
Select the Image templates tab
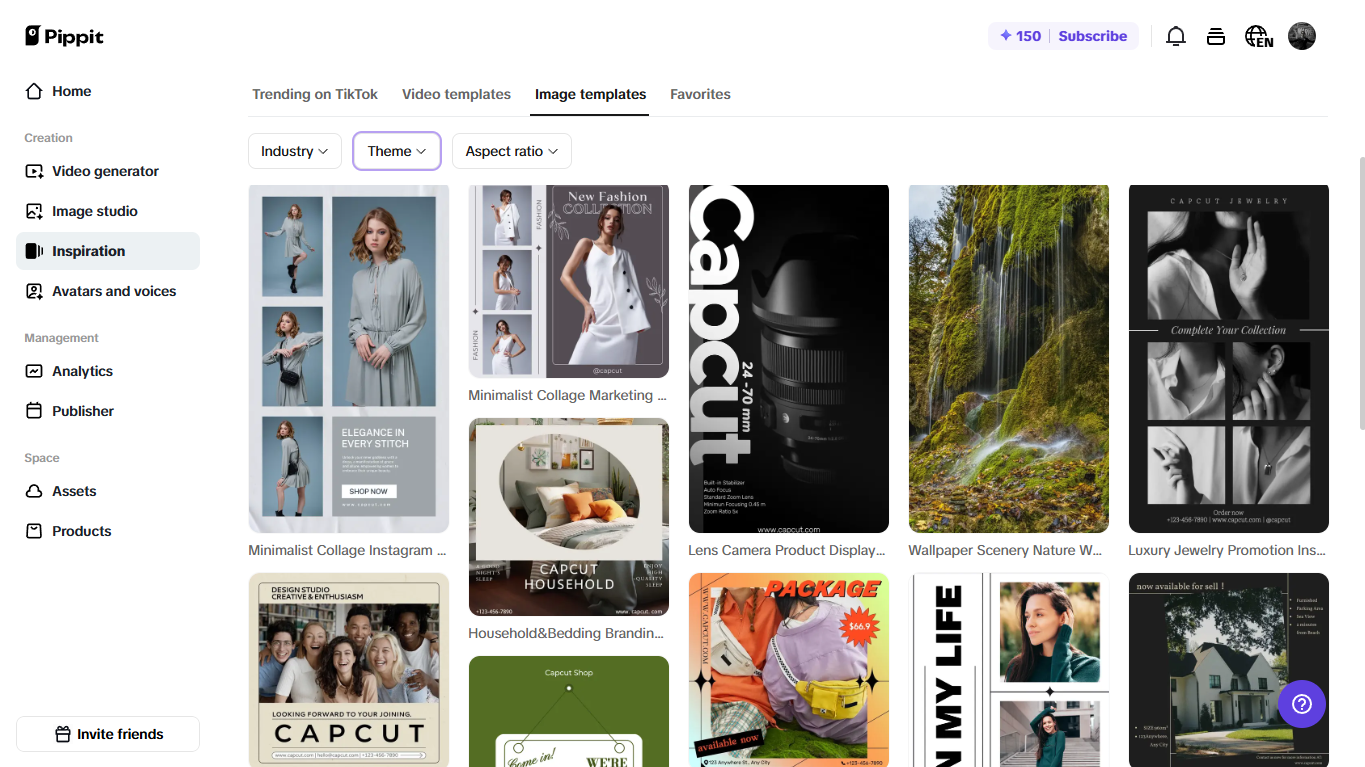(x=591, y=94)
